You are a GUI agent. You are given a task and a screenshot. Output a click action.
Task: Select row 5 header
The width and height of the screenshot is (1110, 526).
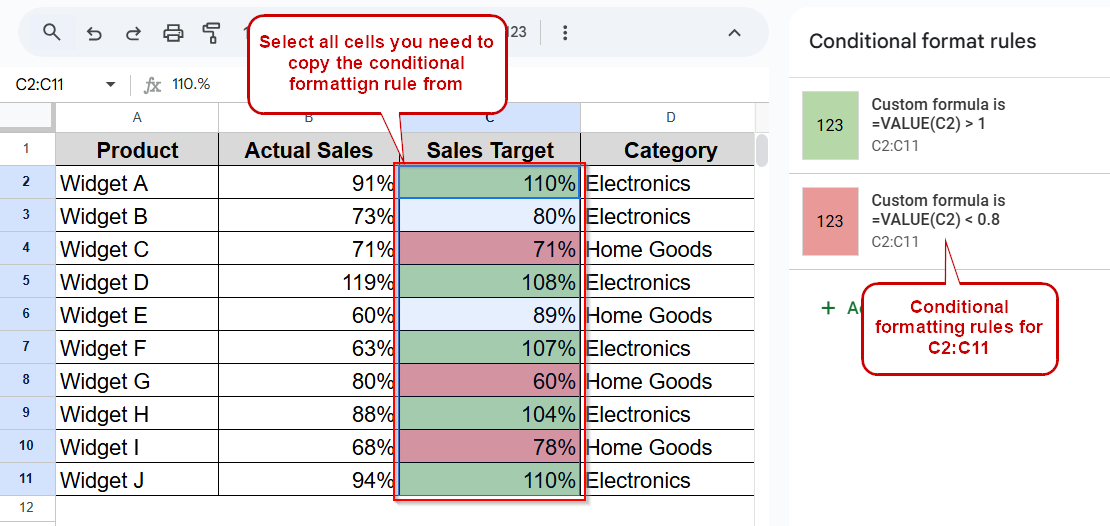coord(27,281)
